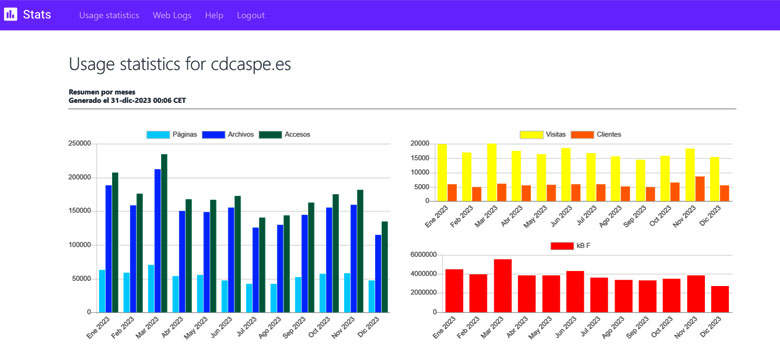Screen dimensions: 780x360
Task: Click the Páginas legend label
Action: [x=185, y=135]
